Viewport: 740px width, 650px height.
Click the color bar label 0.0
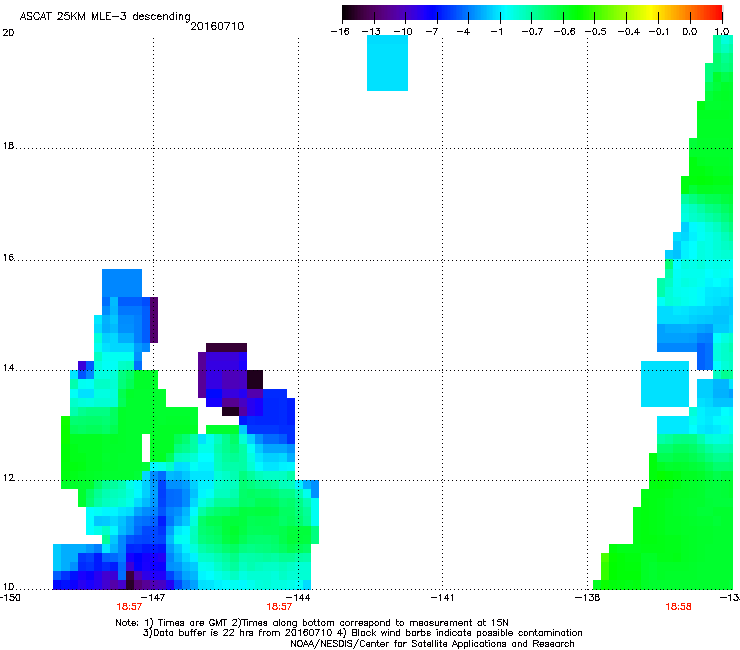[x=690, y=32]
